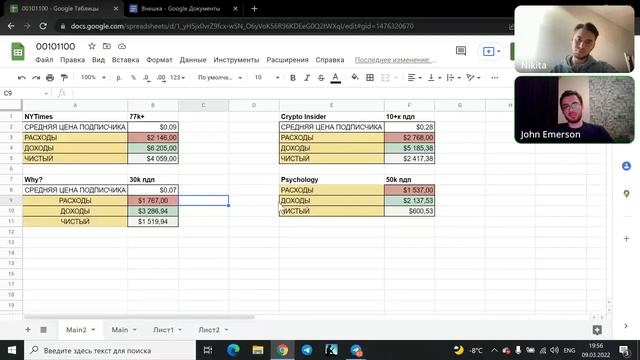This screenshot has width=640, height=360.
Task: Open the all sheets list button
Action: (43, 330)
